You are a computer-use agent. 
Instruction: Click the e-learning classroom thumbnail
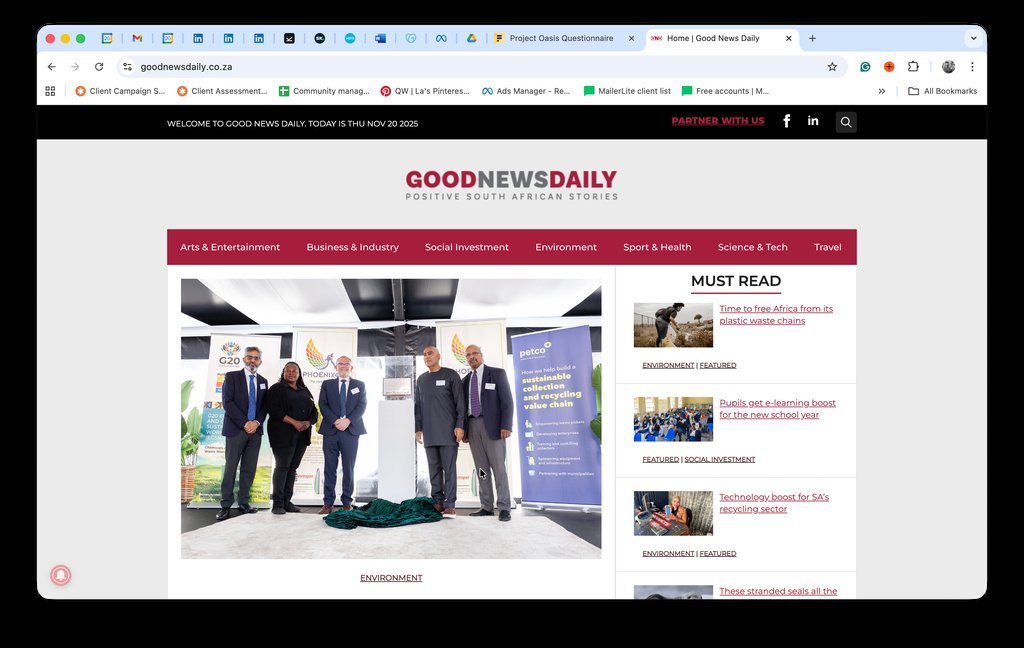click(673, 419)
